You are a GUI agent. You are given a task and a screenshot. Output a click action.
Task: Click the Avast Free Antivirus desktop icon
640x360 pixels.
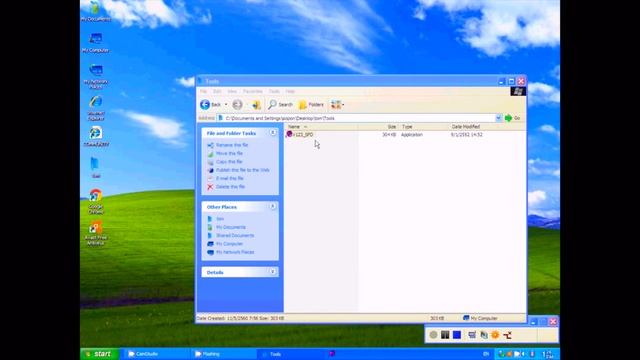96,233
